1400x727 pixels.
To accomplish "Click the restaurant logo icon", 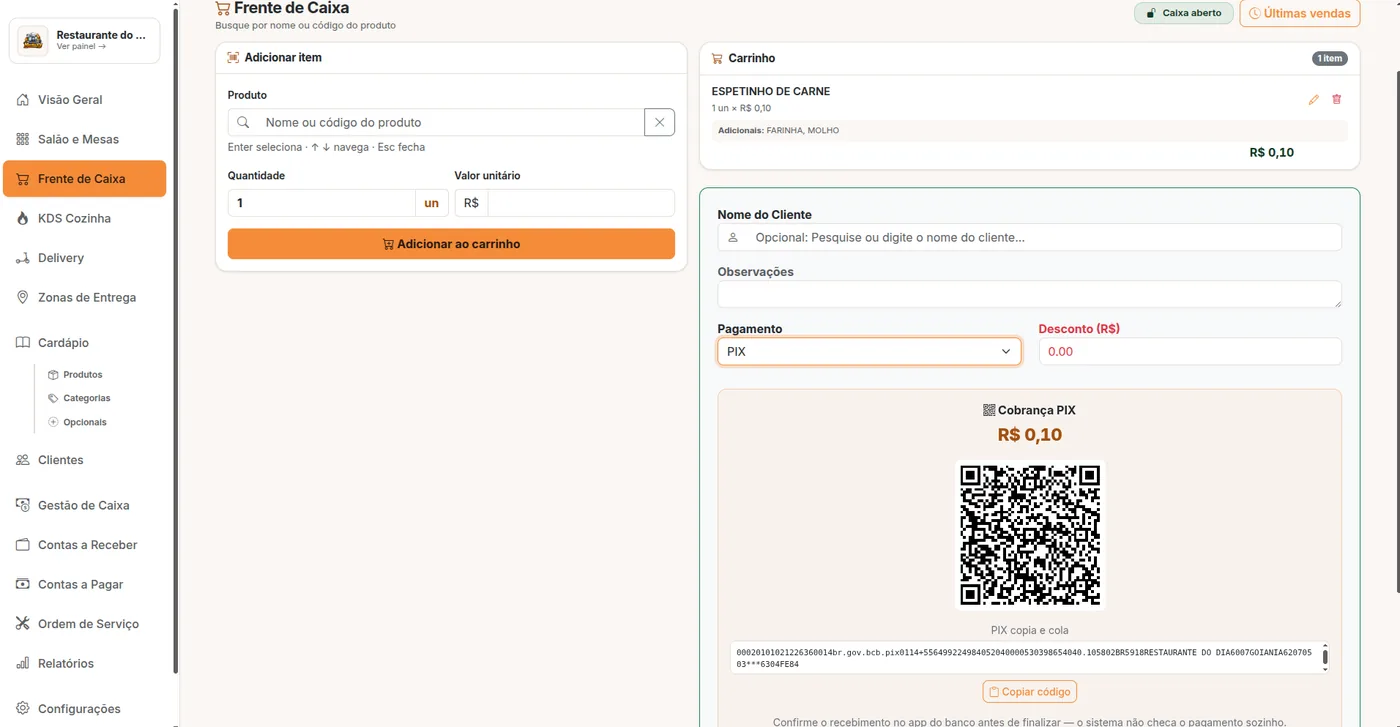I will coord(33,40).
